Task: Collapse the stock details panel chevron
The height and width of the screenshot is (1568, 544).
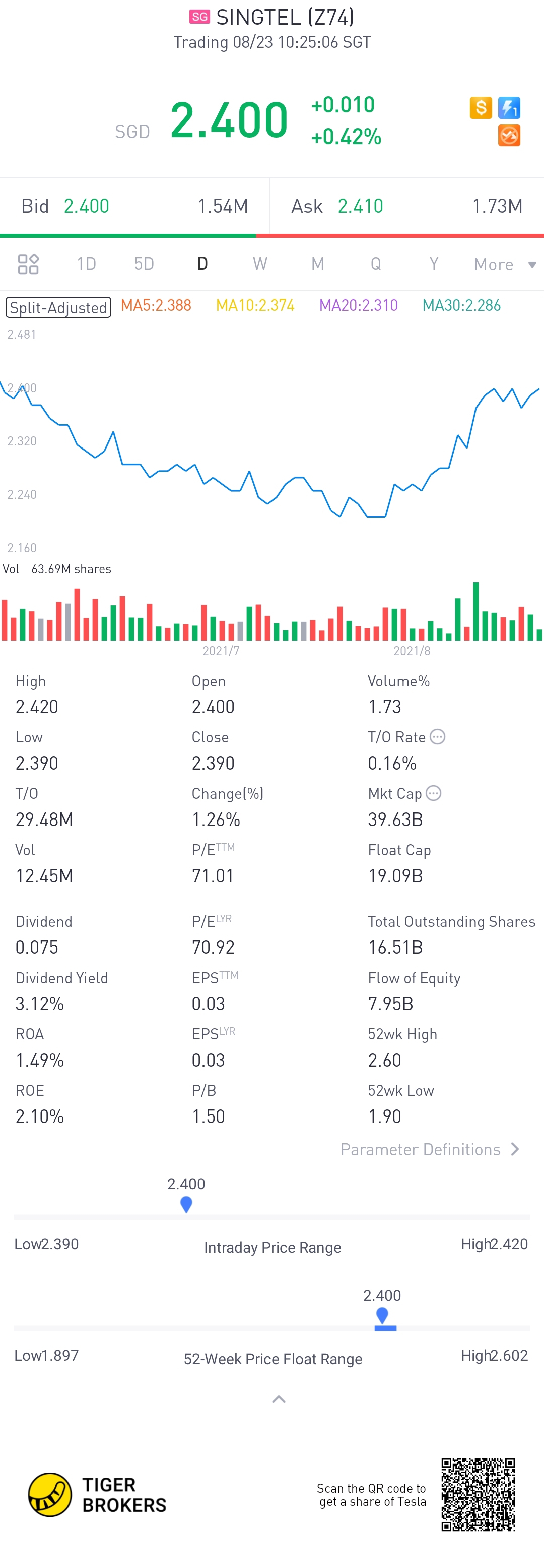Action: 279,1399
